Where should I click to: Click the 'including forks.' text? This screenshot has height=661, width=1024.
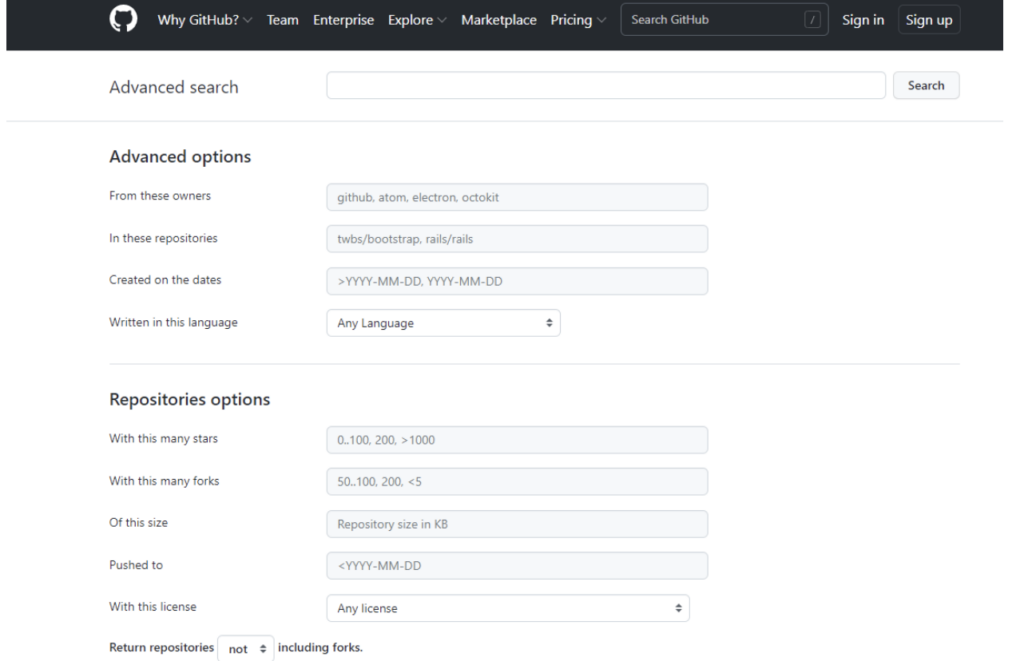tap(320, 647)
